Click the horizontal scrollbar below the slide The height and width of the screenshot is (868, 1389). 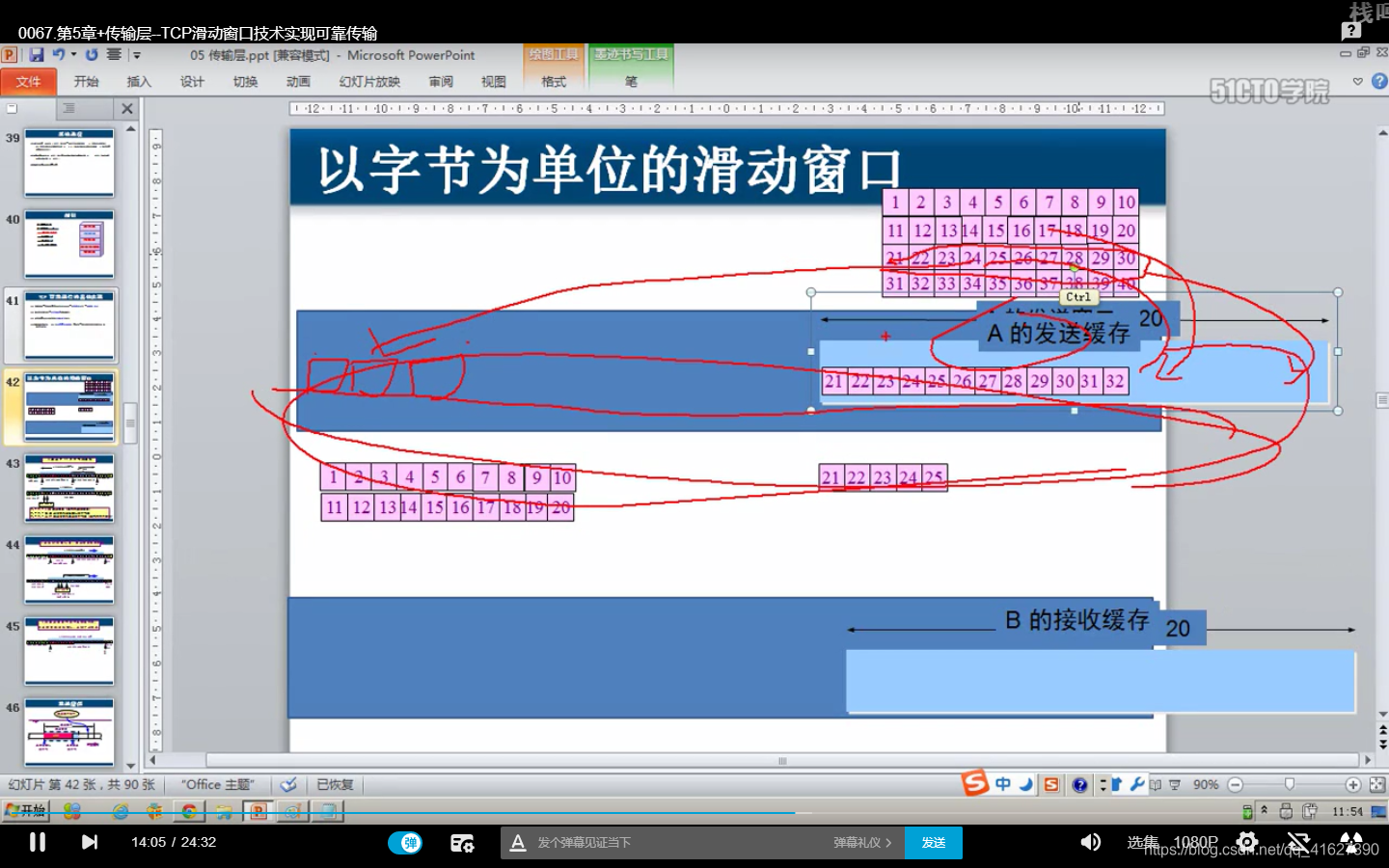coord(782,760)
